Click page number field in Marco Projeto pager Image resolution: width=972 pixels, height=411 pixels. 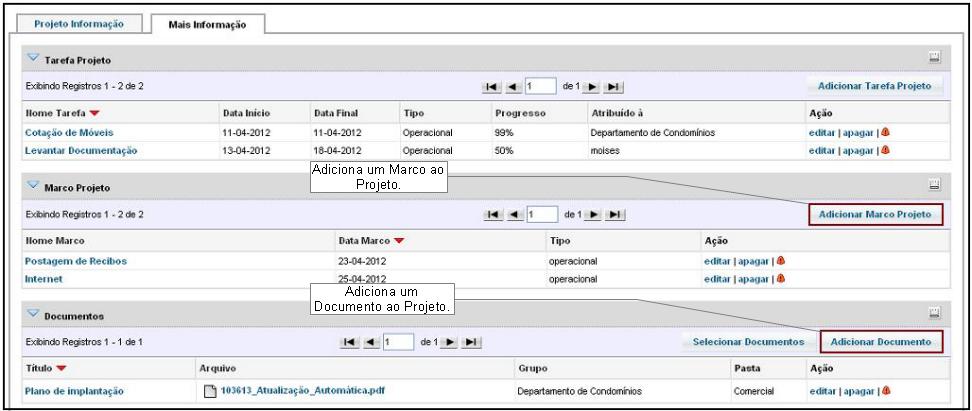tap(542, 214)
